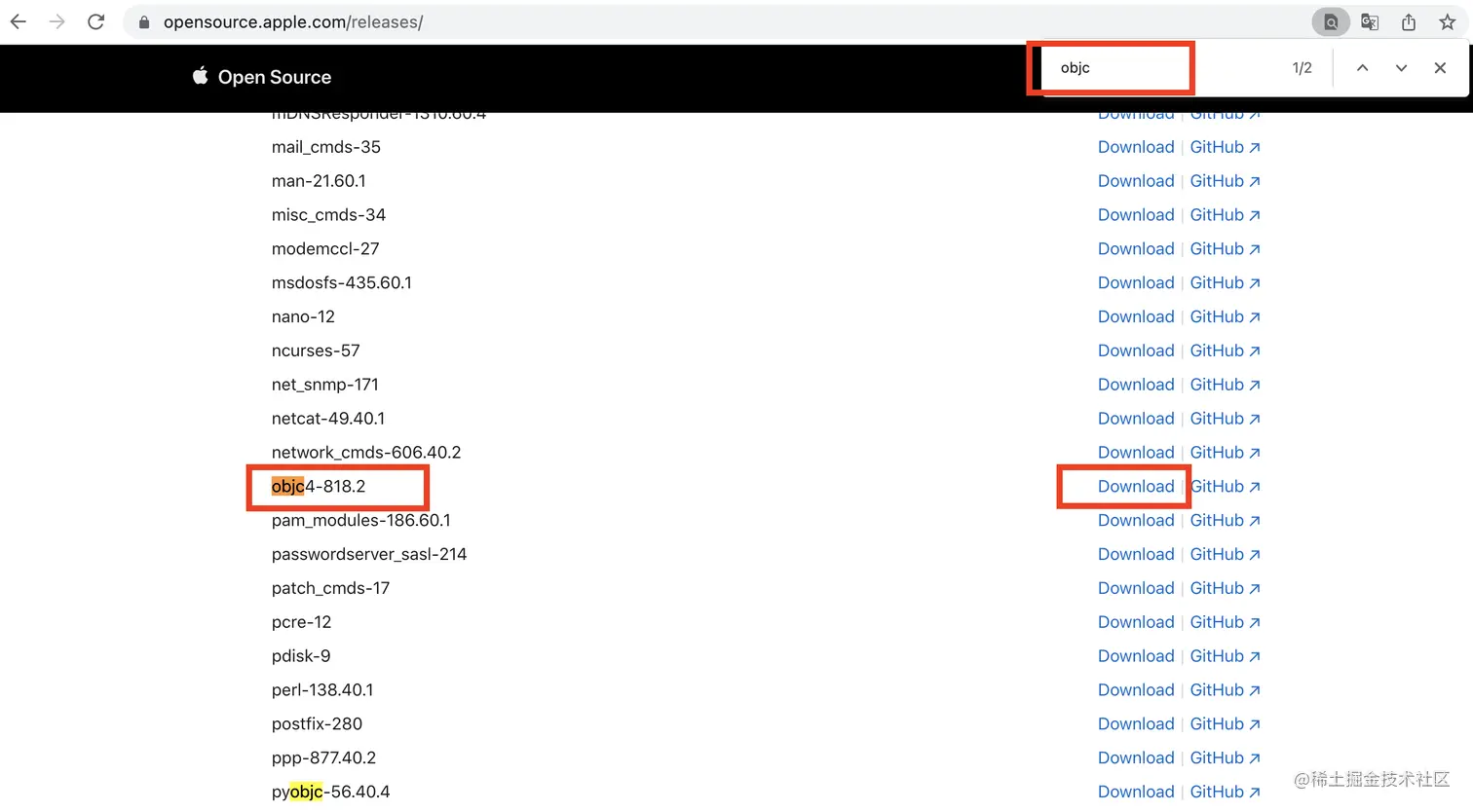1473x812 pixels.
Task: Download perl-138.40.1
Action: click(1136, 689)
